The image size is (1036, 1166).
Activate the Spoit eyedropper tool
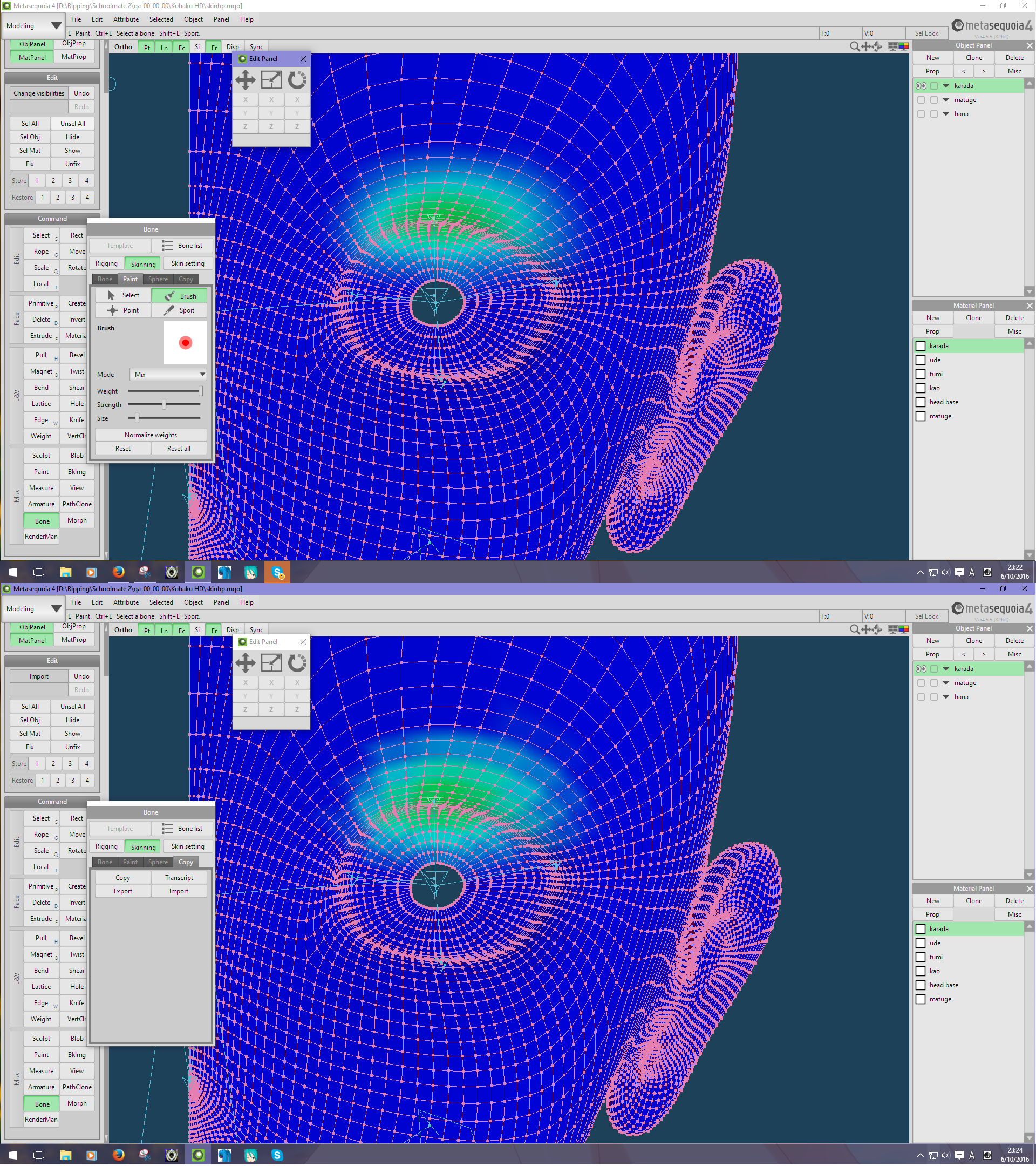179,310
